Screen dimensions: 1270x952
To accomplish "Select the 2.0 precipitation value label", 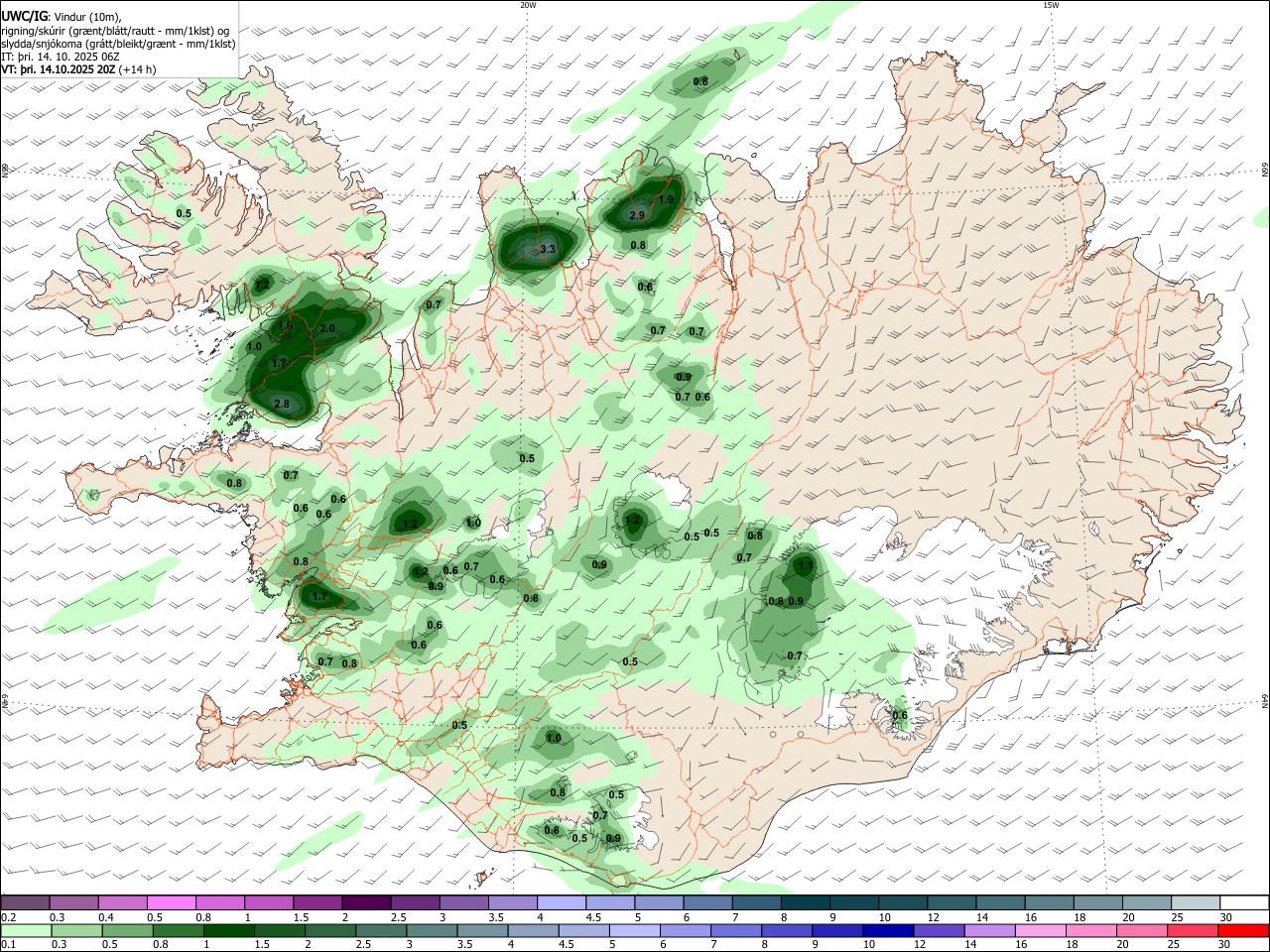I will (x=328, y=328).
